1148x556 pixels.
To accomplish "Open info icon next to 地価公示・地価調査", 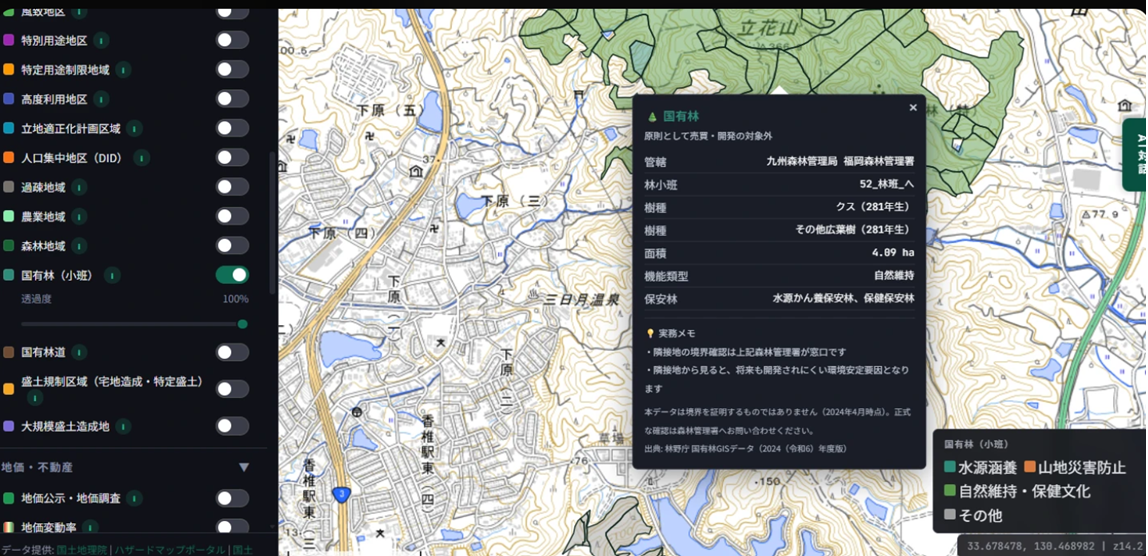I will click(x=134, y=498).
